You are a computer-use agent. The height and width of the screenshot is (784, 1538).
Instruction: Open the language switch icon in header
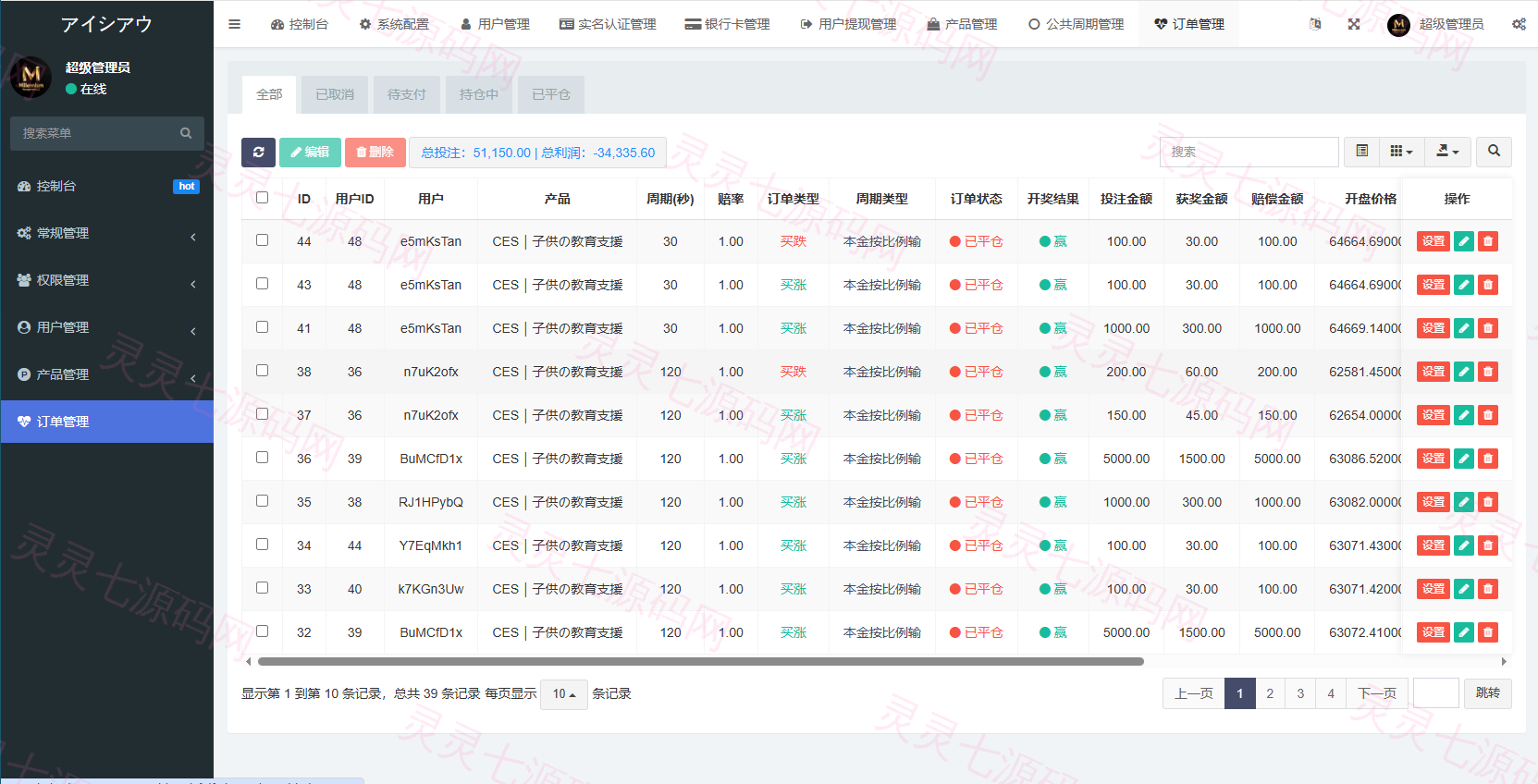click(x=1315, y=24)
